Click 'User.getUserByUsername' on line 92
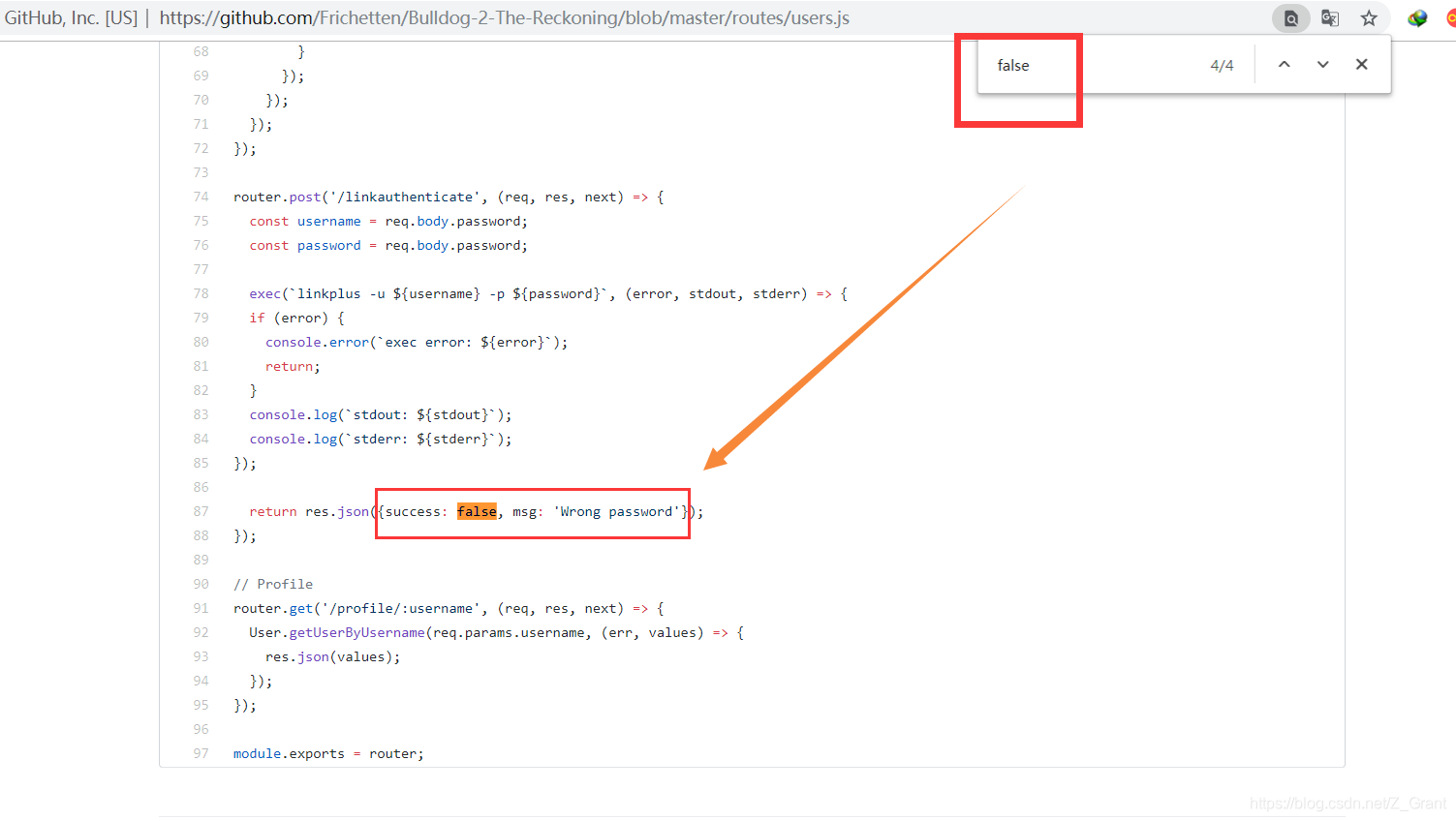 pyautogui.click(x=337, y=632)
